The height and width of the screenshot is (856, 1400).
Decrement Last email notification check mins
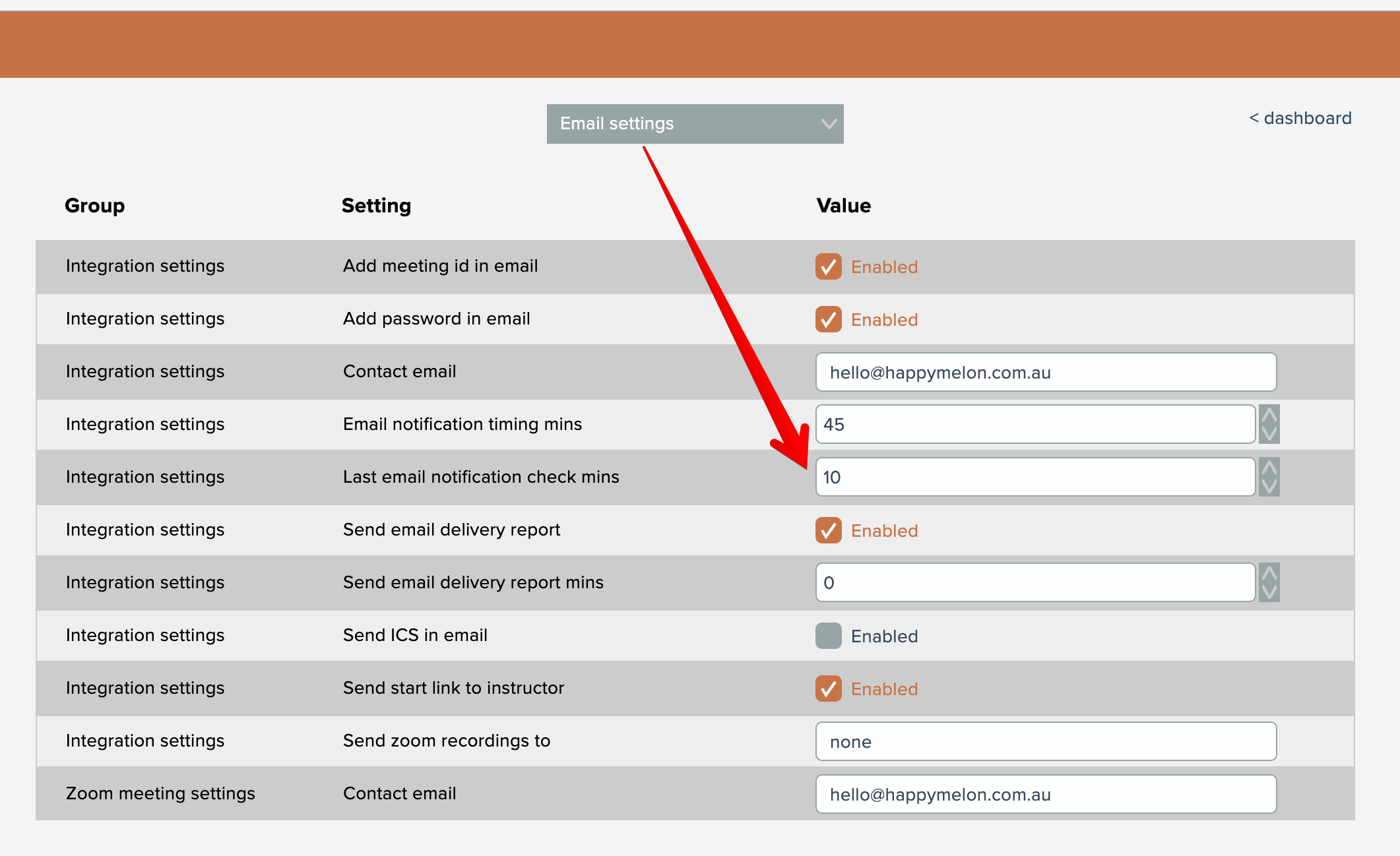pyautogui.click(x=1269, y=486)
